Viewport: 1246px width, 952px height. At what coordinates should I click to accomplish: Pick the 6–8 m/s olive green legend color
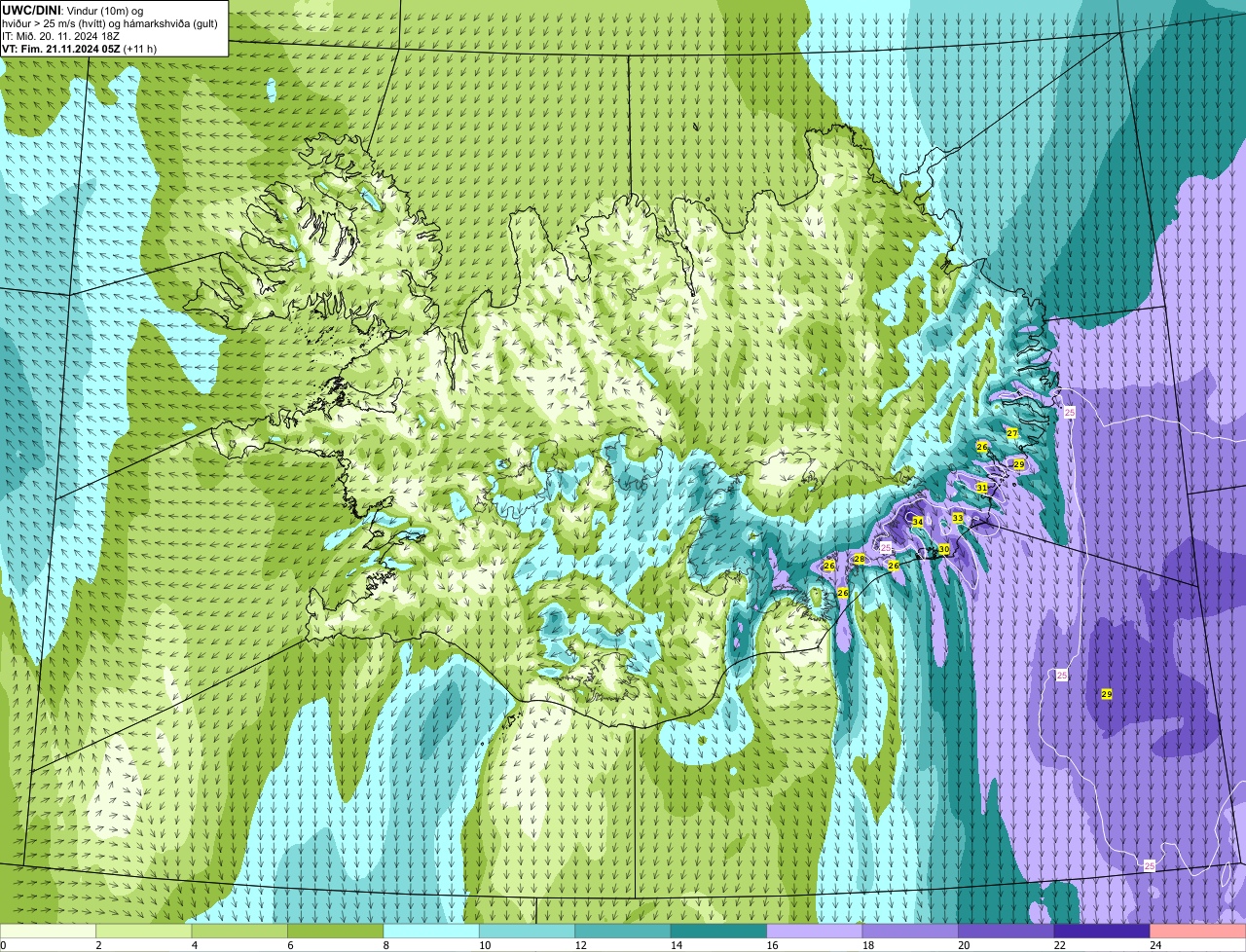335,931
